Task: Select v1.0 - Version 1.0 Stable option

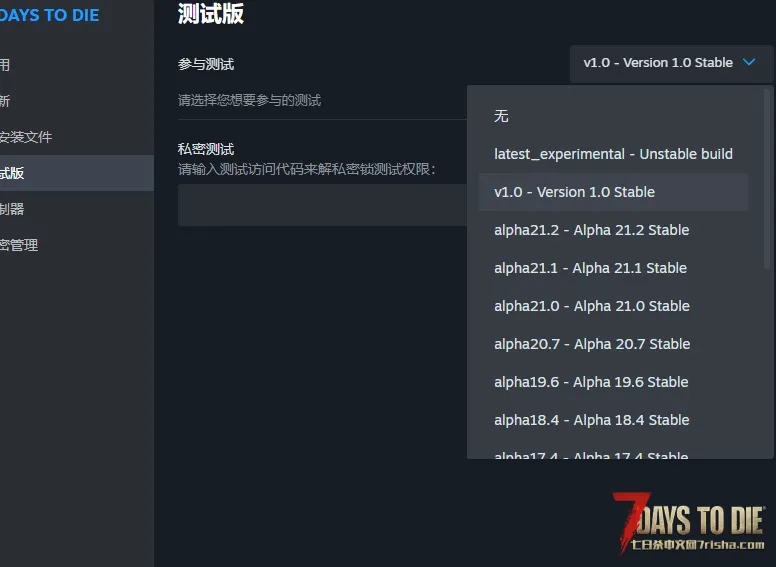Action: (613, 192)
